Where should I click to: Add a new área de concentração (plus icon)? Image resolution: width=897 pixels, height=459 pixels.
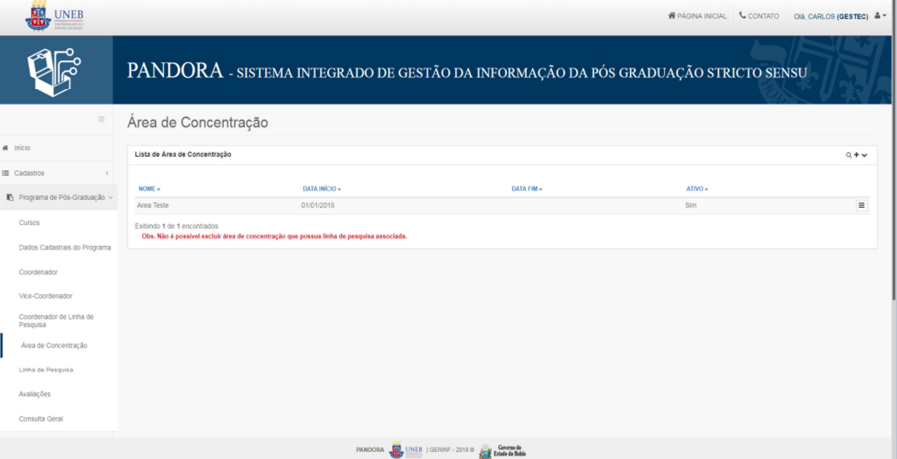coord(856,155)
